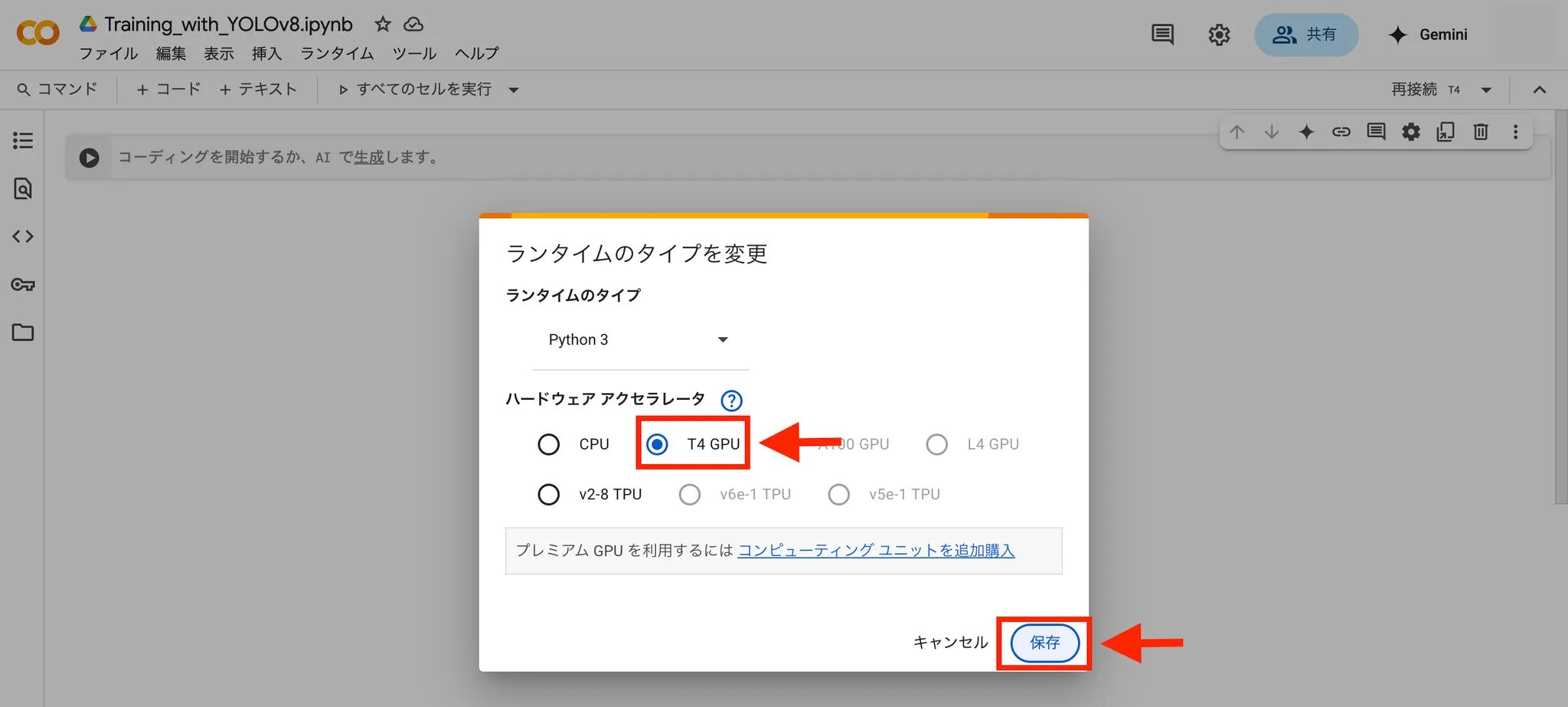1568x707 pixels.
Task: Click the 生成 AI generate link
Action: point(368,158)
